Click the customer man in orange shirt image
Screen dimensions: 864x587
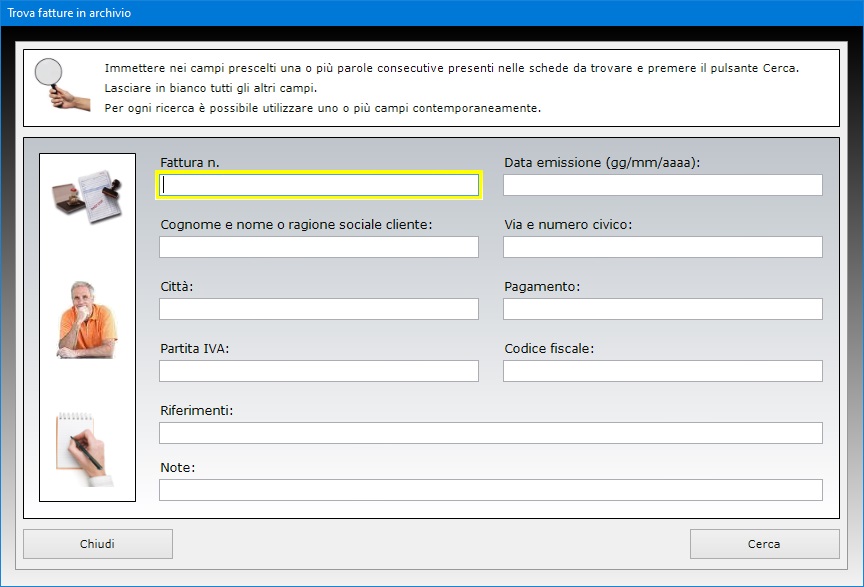tap(87, 320)
